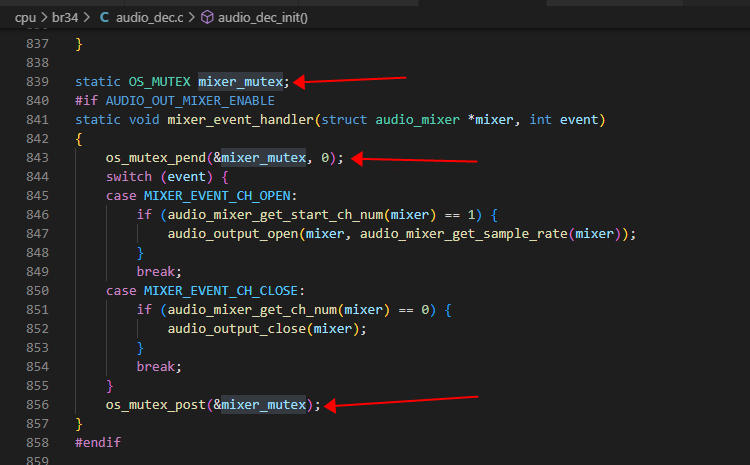Click switch keyword on line 844
The image size is (750, 465).
coord(129,177)
